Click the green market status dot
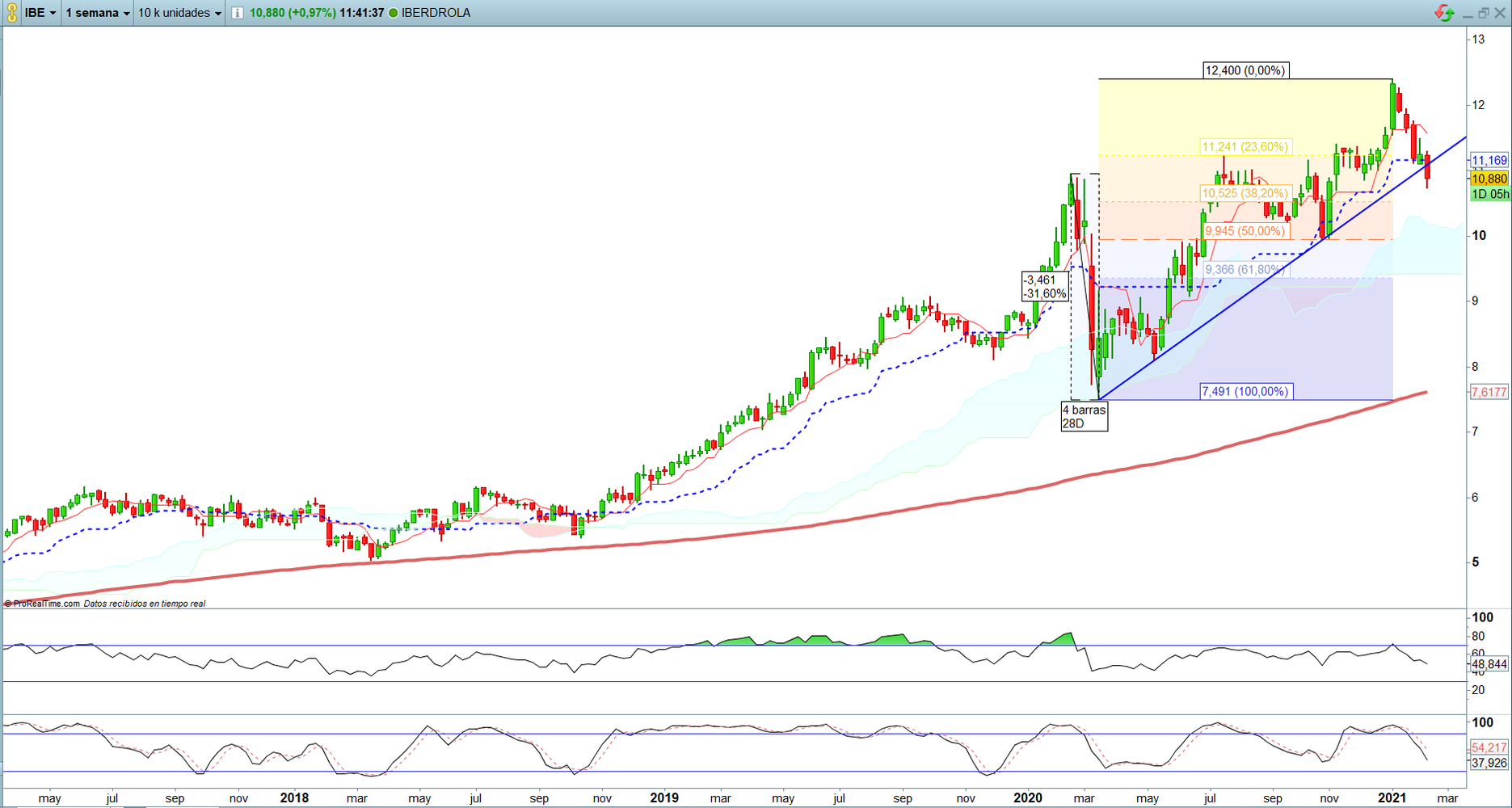Image resolution: width=1512 pixels, height=808 pixels. point(394,13)
